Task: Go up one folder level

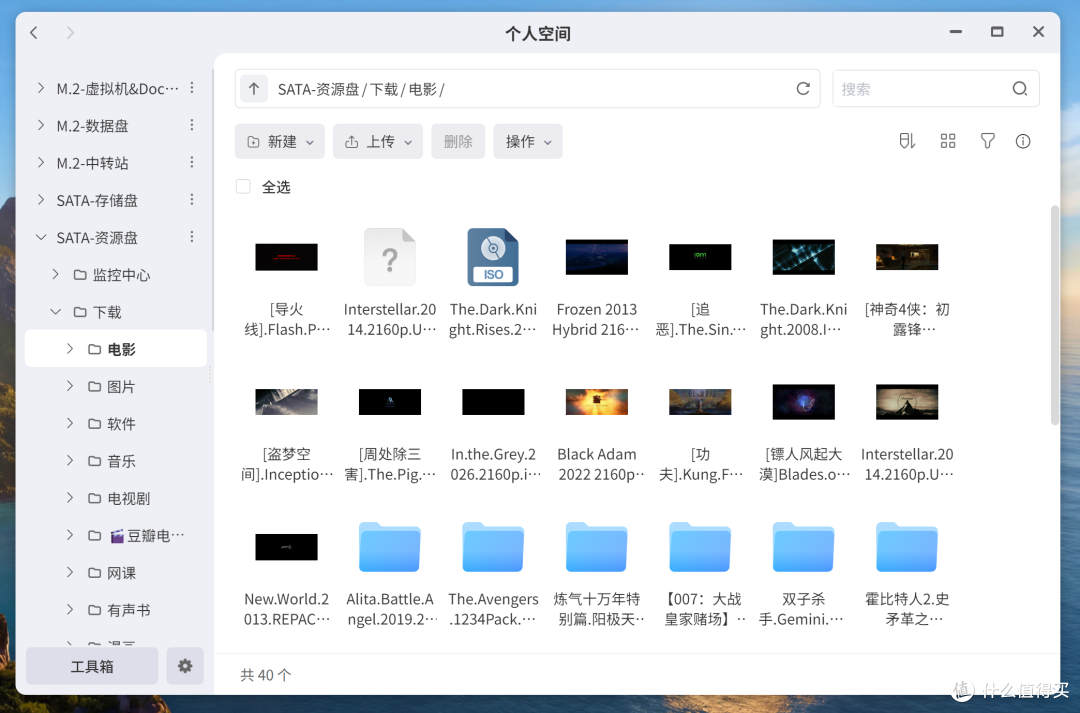Action: point(254,89)
